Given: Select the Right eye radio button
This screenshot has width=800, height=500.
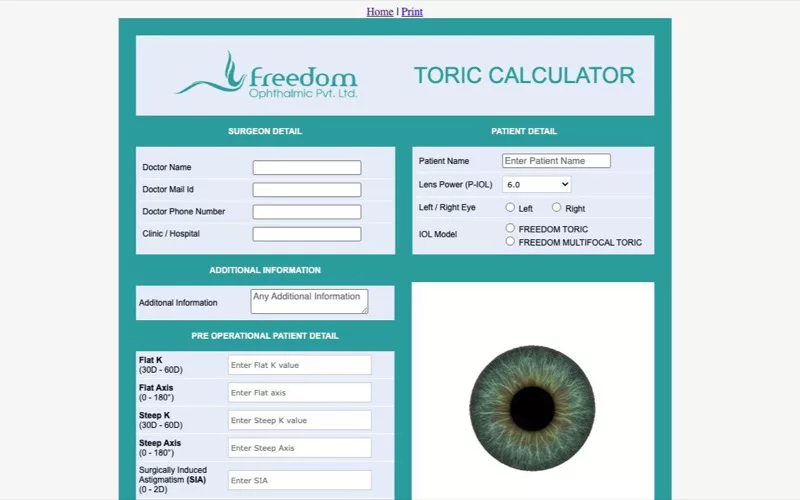Looking at the screenshot, I should (x=556, y=207).
